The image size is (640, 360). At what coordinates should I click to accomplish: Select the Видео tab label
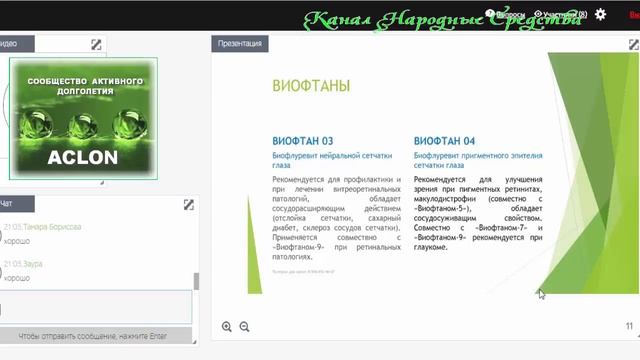(16, 44)
